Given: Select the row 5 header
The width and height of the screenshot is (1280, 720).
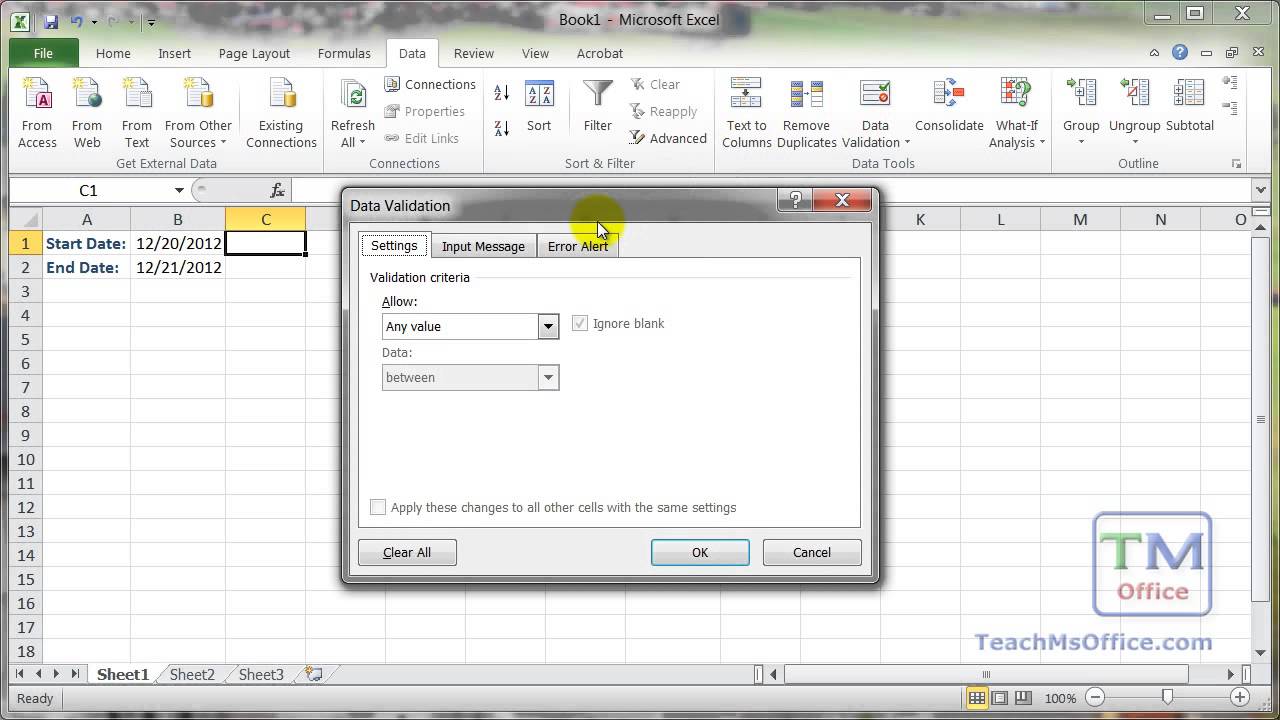Looking at the screenshot, I should (x=26, y=339).
